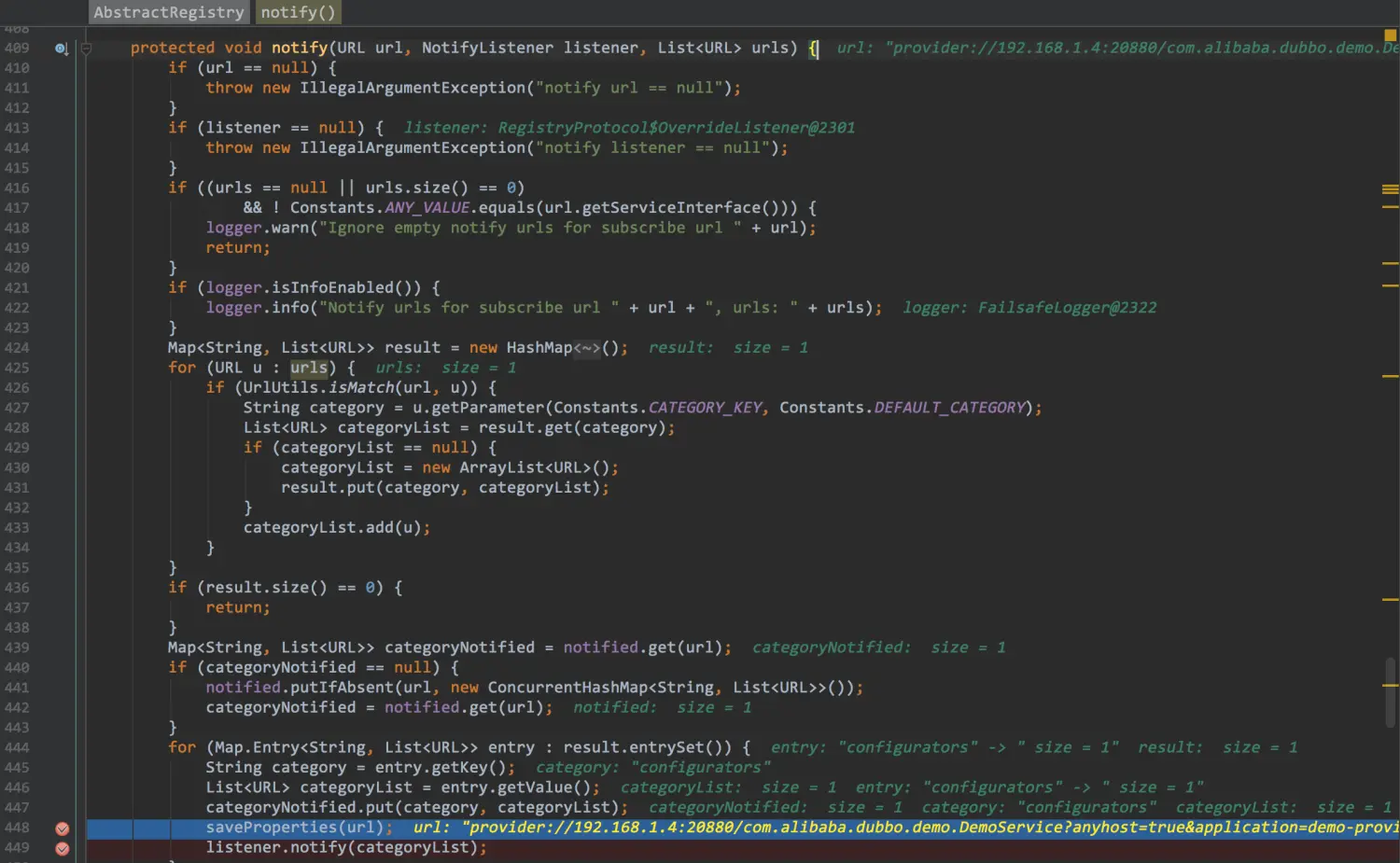Click the yellow inspection status square
1400x863 pixels.
(x=1390, y=35)
